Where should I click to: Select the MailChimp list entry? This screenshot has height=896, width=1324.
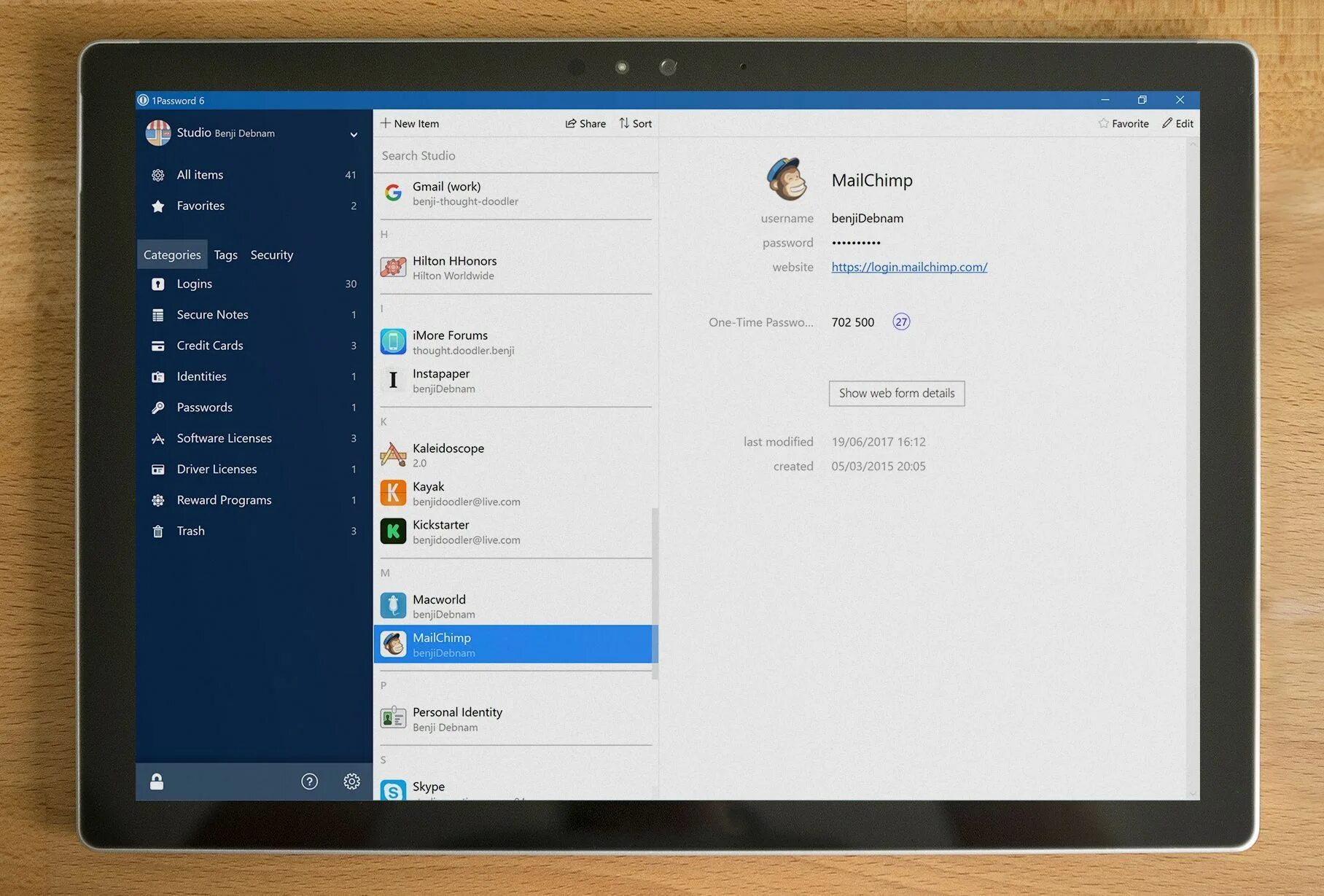point(515,644)
